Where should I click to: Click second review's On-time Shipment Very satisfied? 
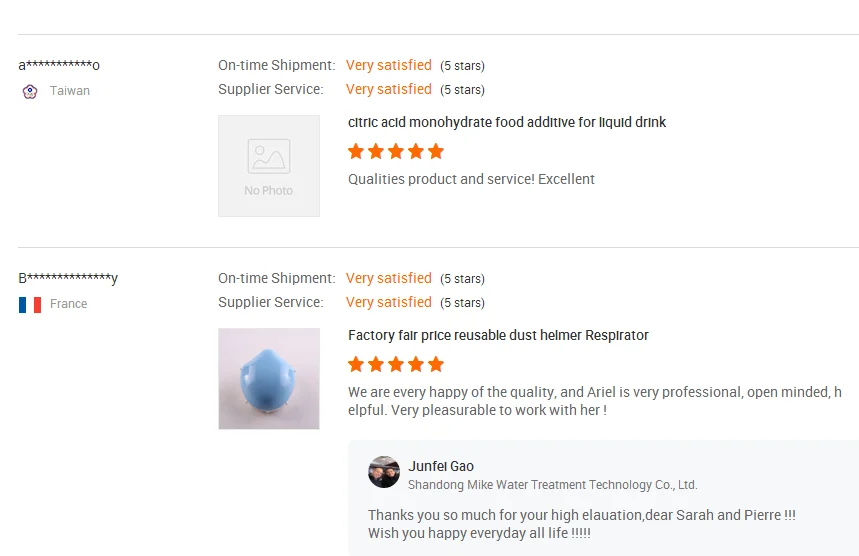[389, 278]
